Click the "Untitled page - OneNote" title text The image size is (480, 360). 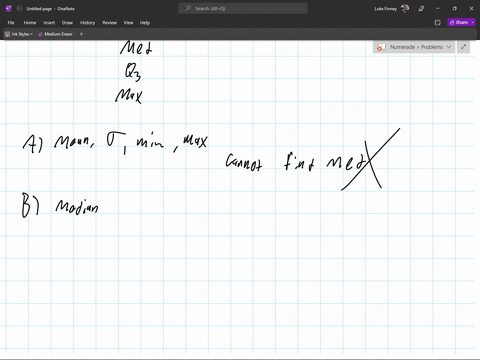pos(51,9)
